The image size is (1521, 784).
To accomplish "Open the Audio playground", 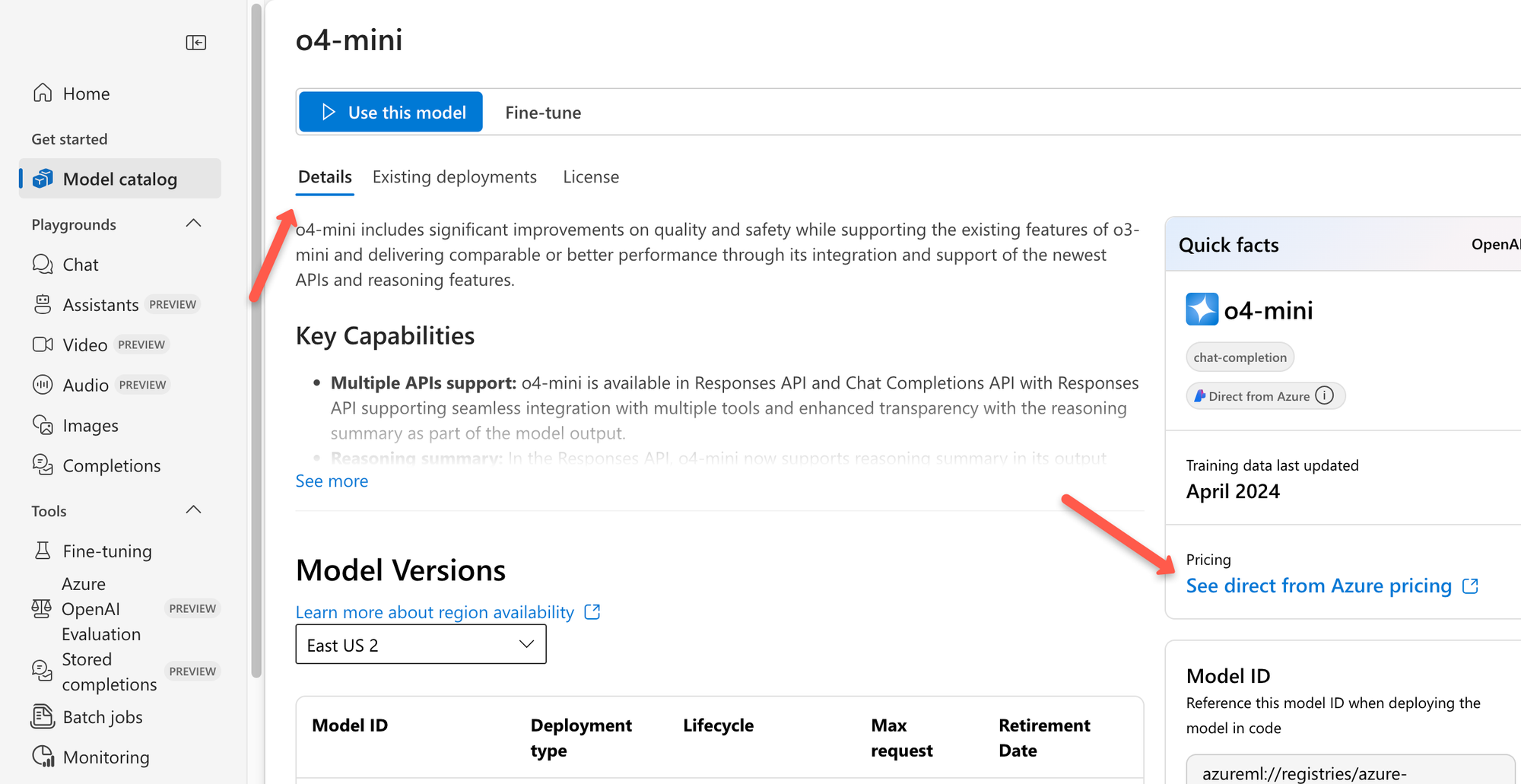I will (x=86, y=384).
